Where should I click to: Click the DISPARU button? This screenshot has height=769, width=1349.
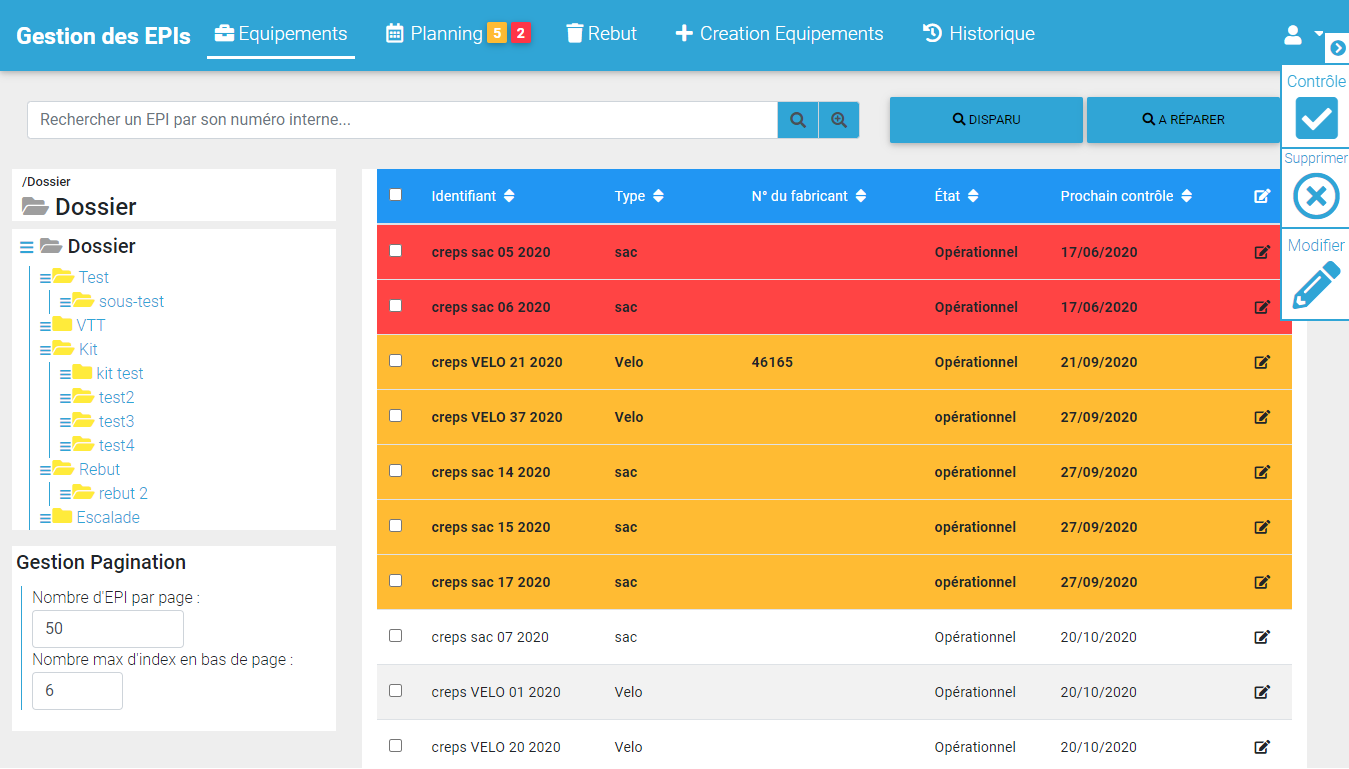coord(986,120)
